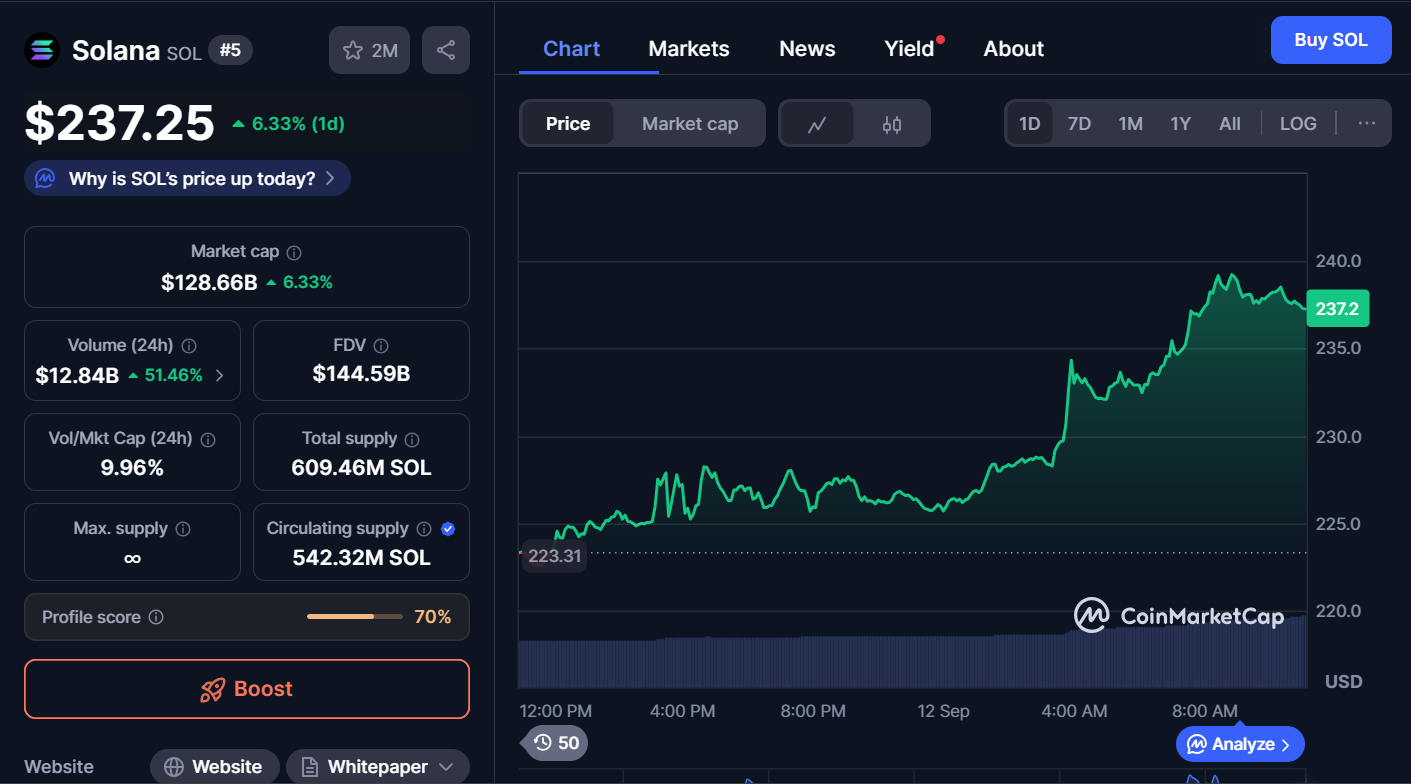The image size is (1411, 784).
Task: Click the 542.32M SOL circulating value
Action: click(361, 557)
